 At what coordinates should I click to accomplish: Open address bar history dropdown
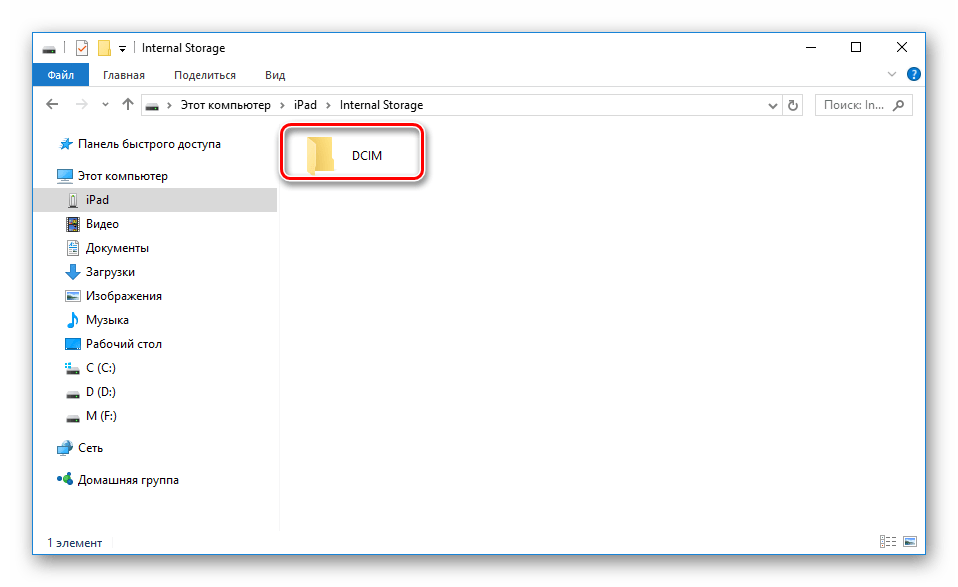772,105
